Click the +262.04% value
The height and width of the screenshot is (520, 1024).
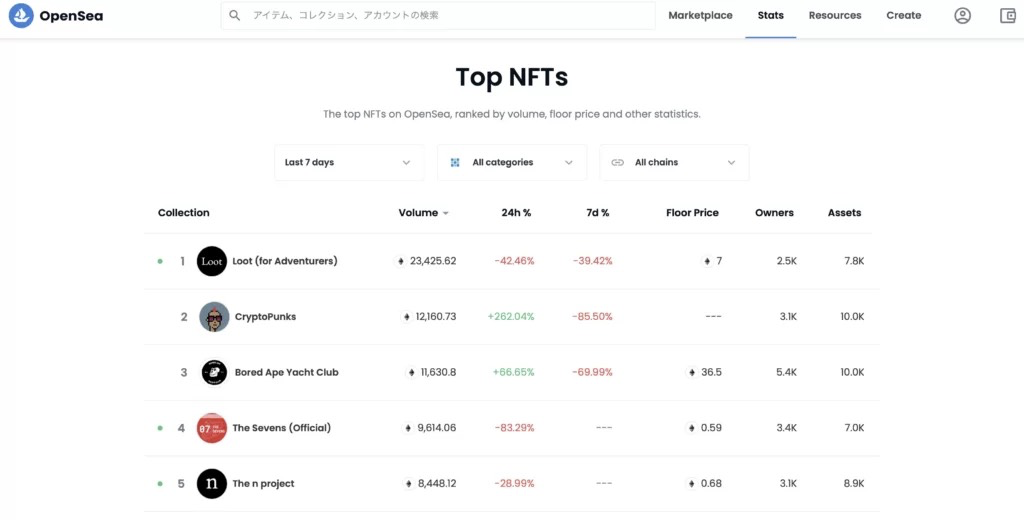click(x=511, y=317)
